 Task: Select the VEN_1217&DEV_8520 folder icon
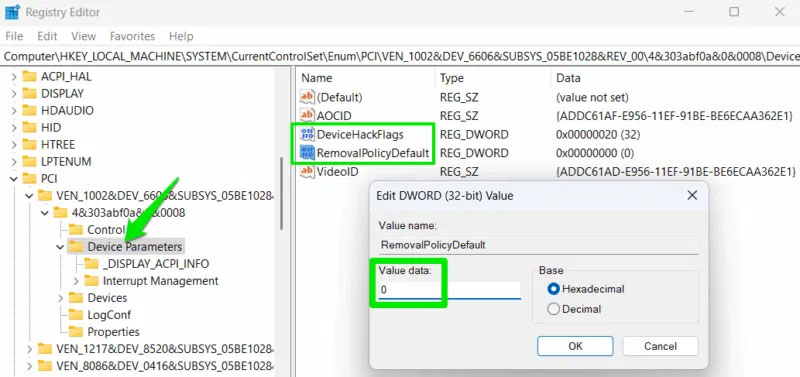[45, 349]
